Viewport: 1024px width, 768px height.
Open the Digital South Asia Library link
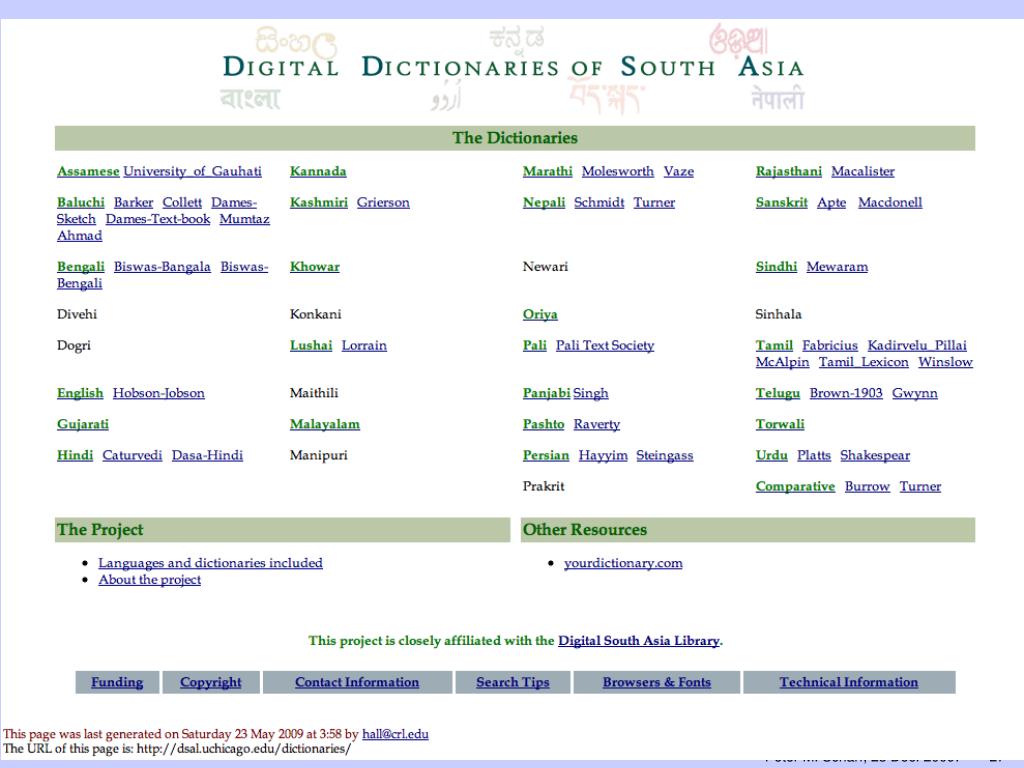point(639,641)
